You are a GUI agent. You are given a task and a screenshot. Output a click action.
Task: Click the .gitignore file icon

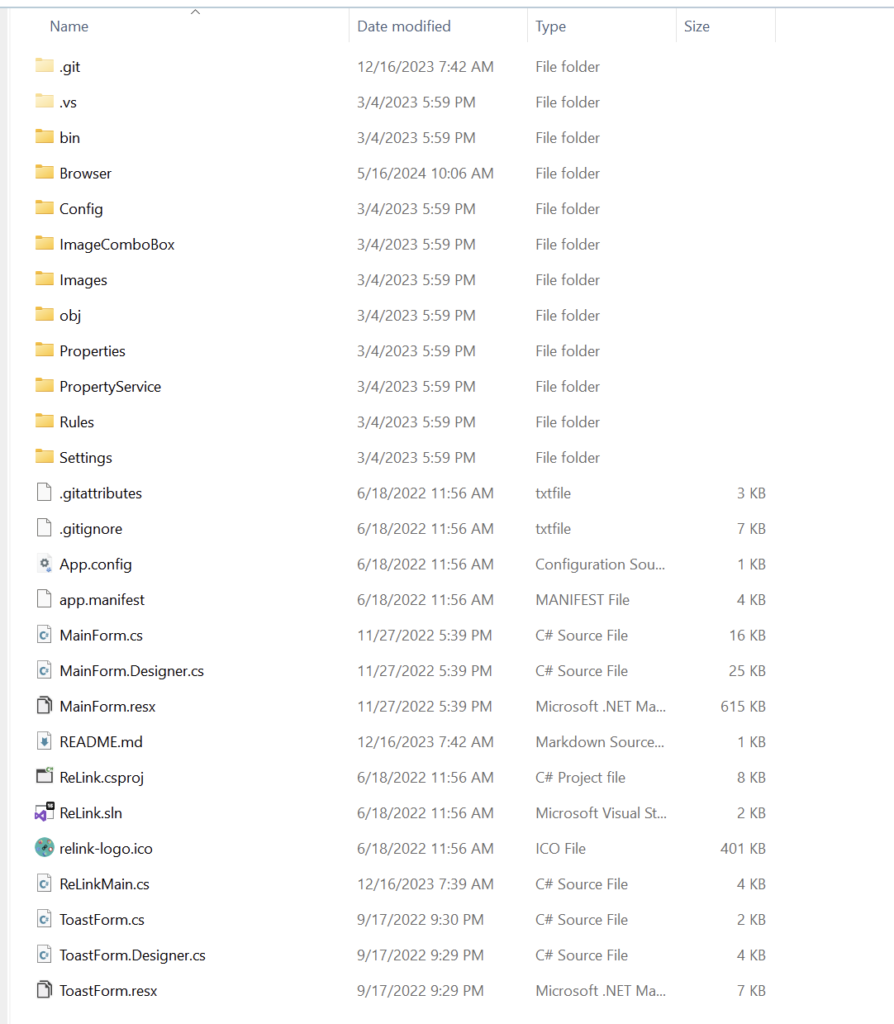(44, 528)
